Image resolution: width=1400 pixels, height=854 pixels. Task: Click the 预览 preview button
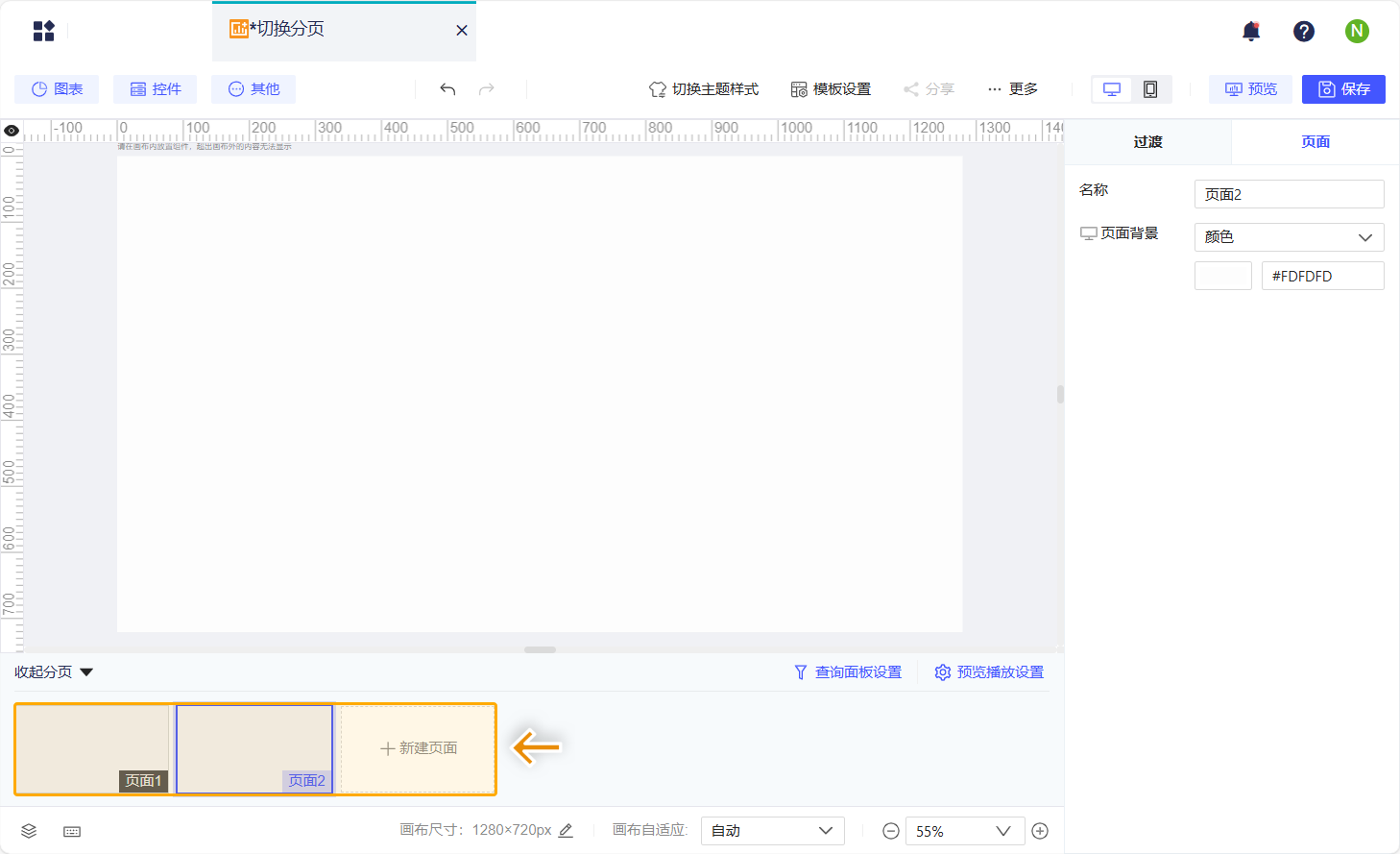(1251, 89)
